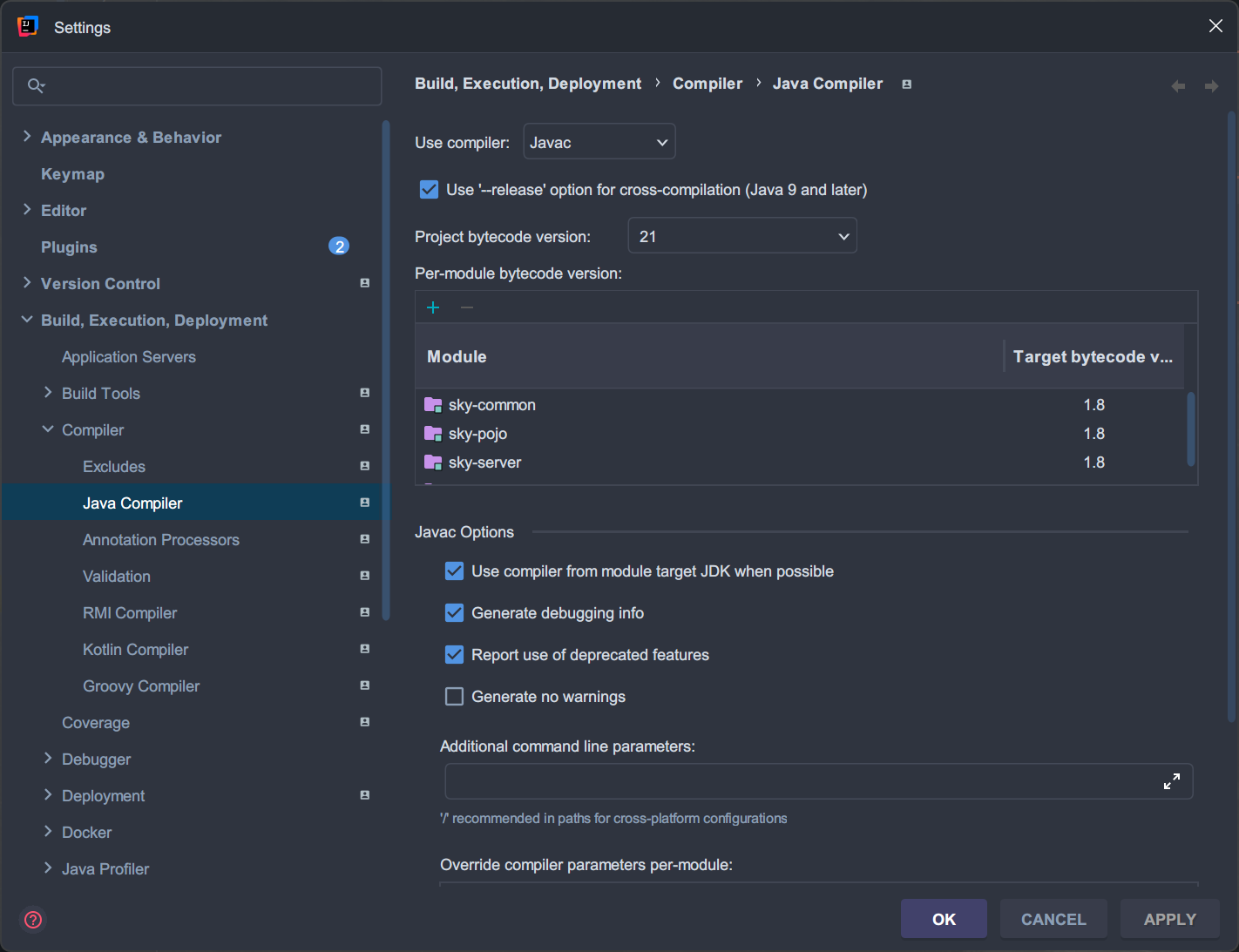Open the Use compiler dropdown
1239x952 pixels.
[x=599, y=142]
